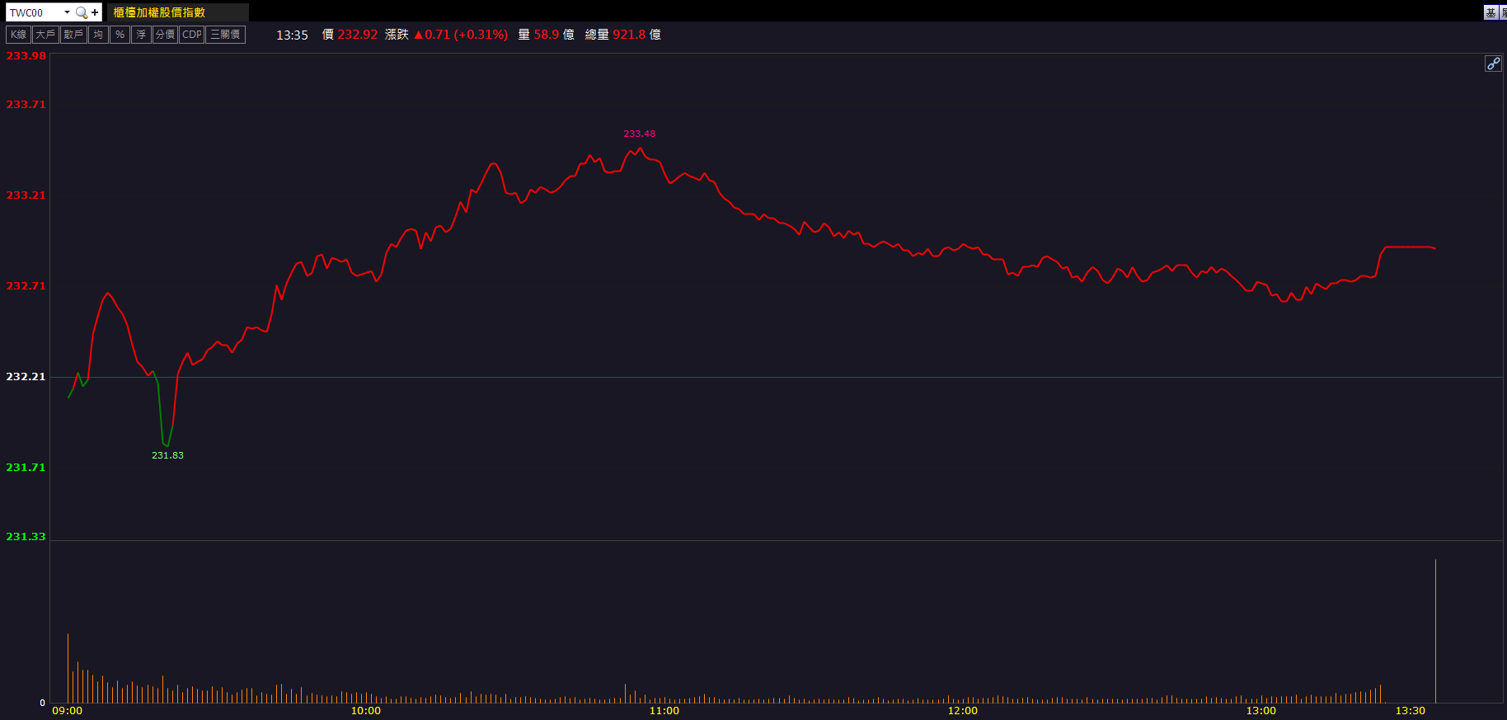Click the tall closing volume bar near 13:30

tap(1435, 631)
